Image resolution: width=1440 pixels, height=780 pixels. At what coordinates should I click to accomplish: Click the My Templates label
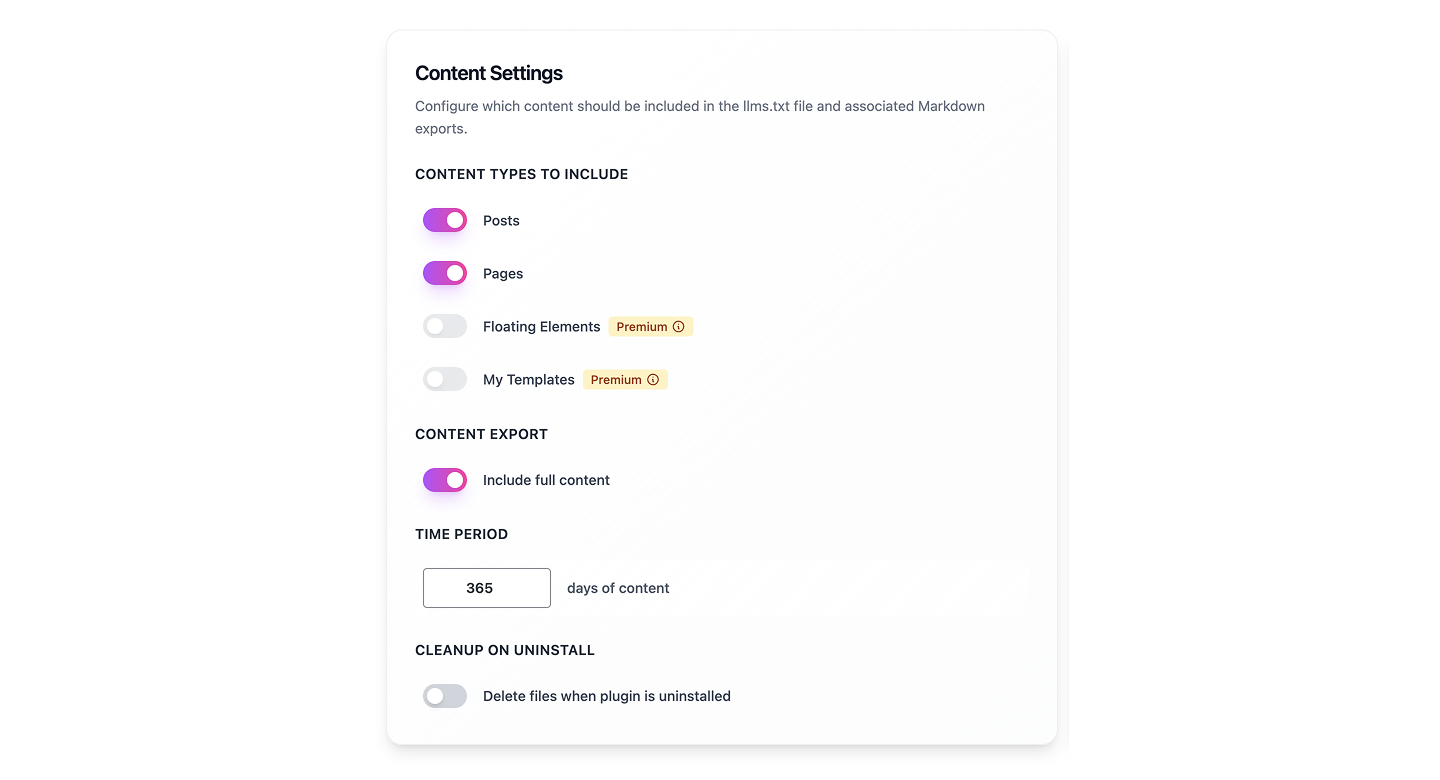tap(528, 380)
